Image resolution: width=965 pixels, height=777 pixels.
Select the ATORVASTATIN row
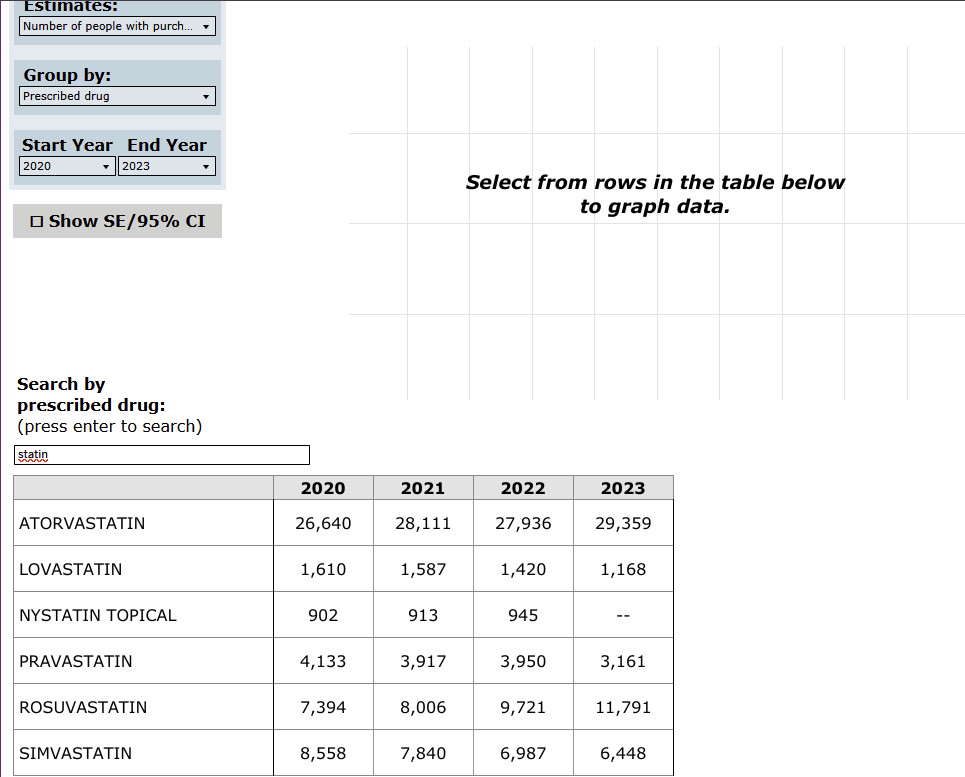82,523
